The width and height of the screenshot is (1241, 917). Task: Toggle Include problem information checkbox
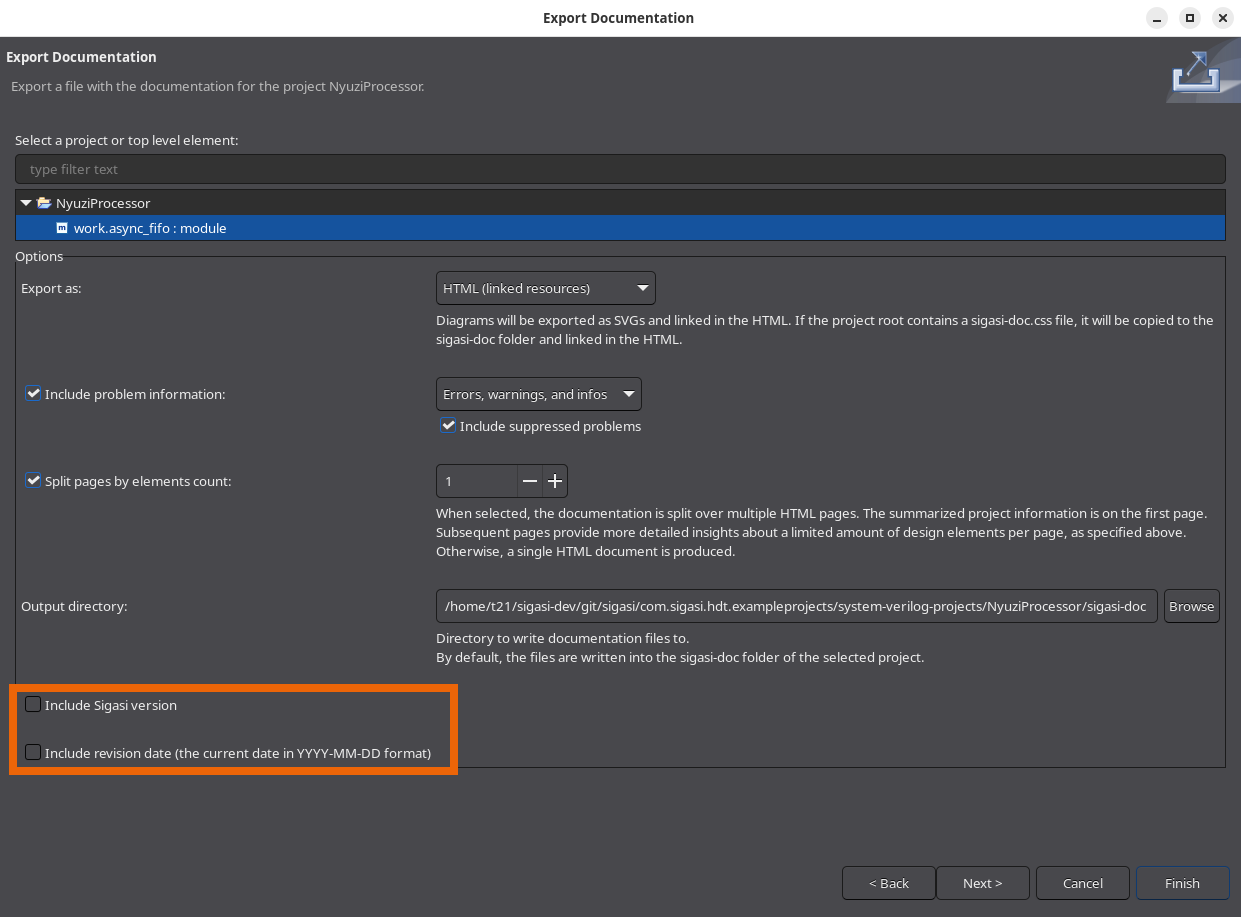click(x=33, y=394)
